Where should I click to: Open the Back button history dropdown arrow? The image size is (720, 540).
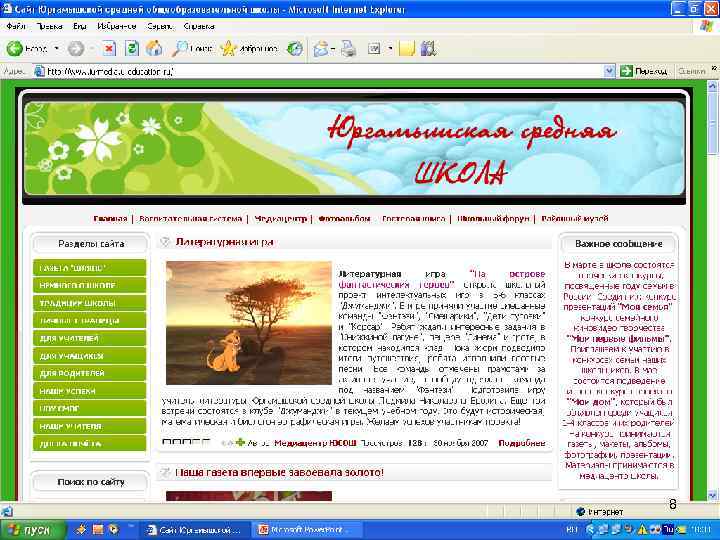(56, 48)
